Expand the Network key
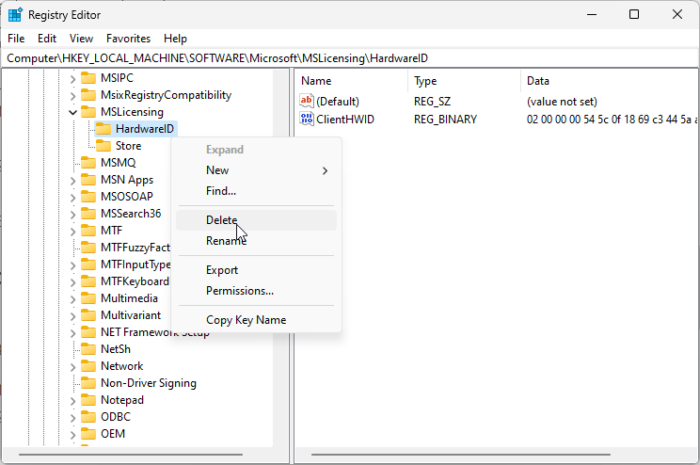The width and height of the screenshot is (700, 465). click(73, 367)
